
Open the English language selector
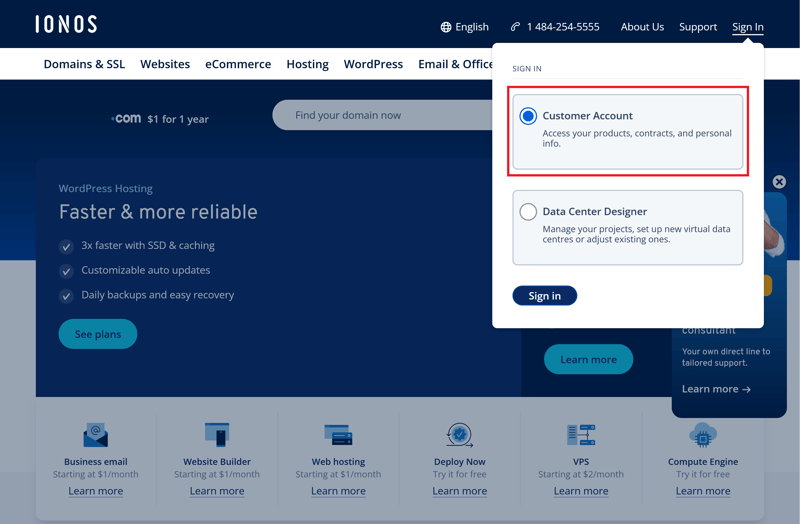point(465,27)
